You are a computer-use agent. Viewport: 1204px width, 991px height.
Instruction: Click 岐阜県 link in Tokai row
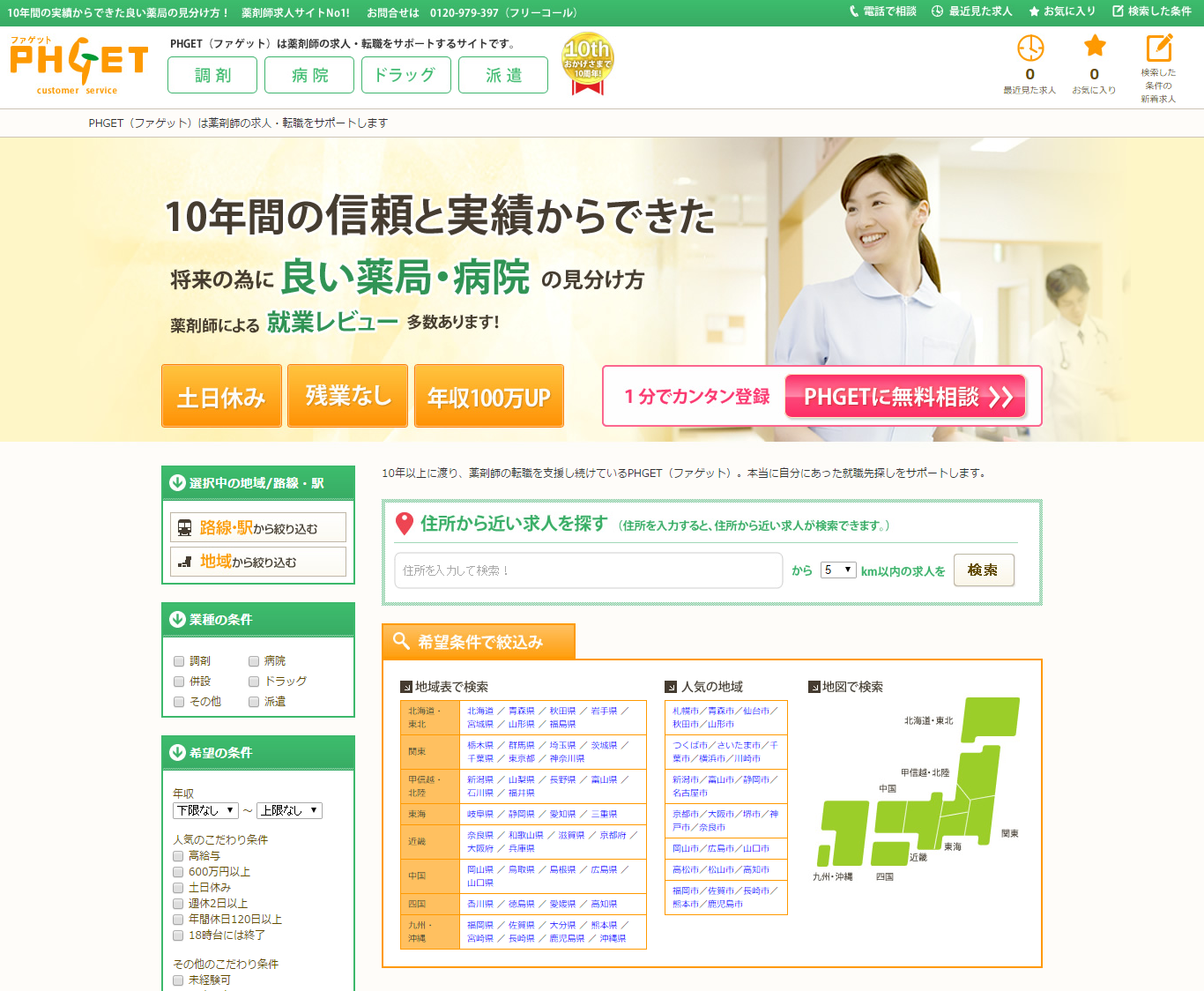click(480, 814)
